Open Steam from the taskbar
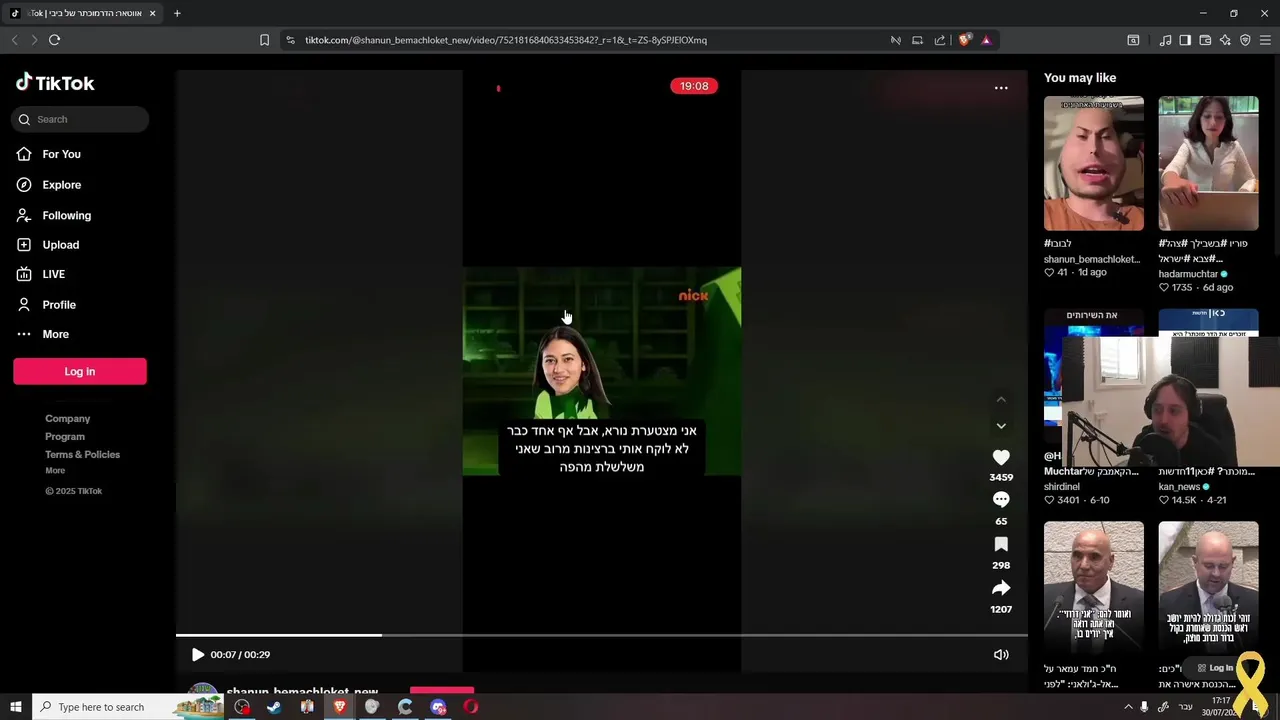1280x720 pixels. coord(274,707)
